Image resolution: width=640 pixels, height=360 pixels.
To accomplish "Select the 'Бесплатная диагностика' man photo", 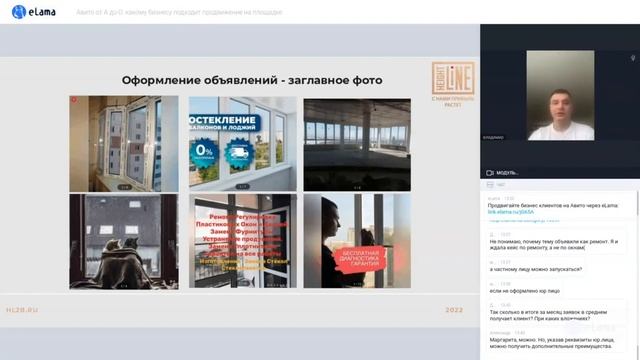I will pos(357,241).
